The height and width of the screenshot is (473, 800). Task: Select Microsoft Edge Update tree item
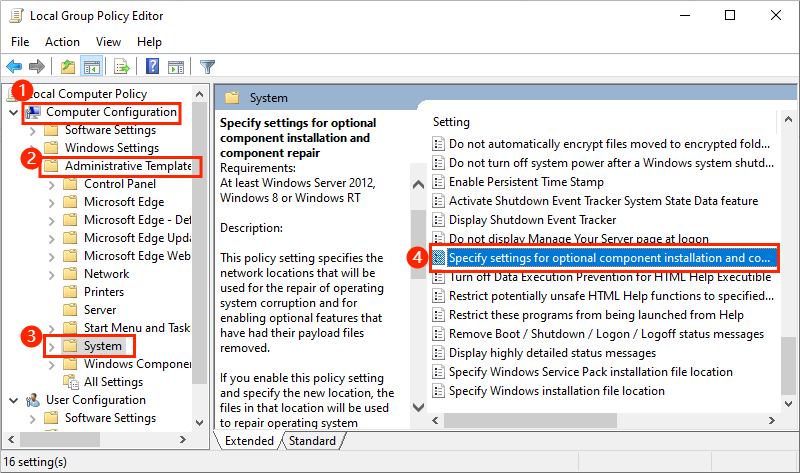pos(137,238)
